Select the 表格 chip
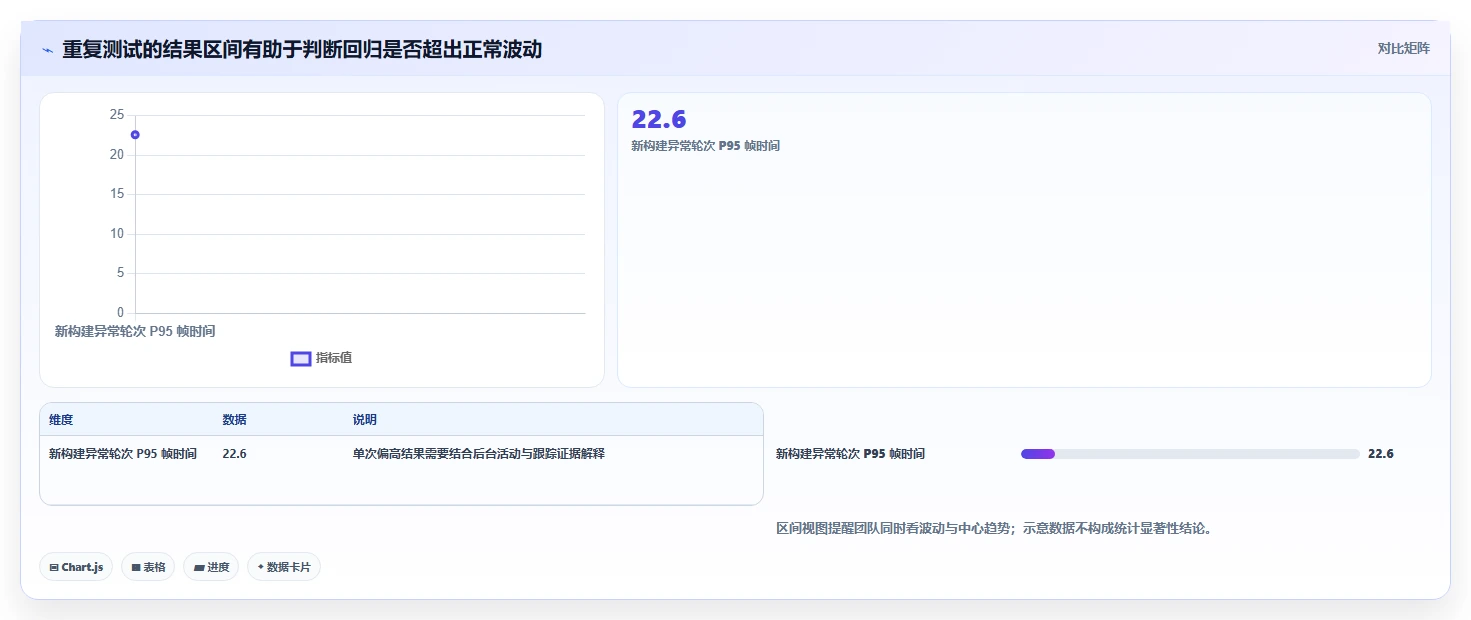Image resolution: width=1471 pixels, height=620 pixels. coord(148,567)
